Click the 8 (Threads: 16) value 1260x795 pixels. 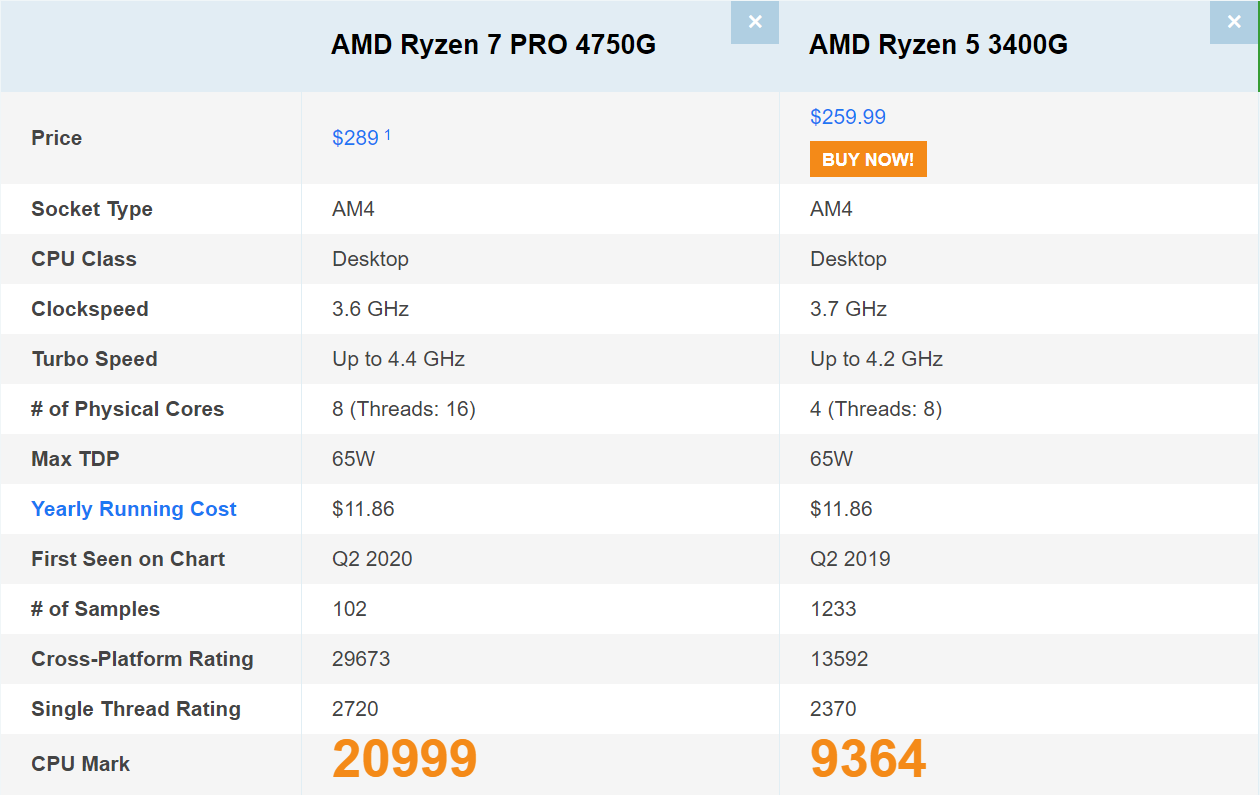click(404, 409)
